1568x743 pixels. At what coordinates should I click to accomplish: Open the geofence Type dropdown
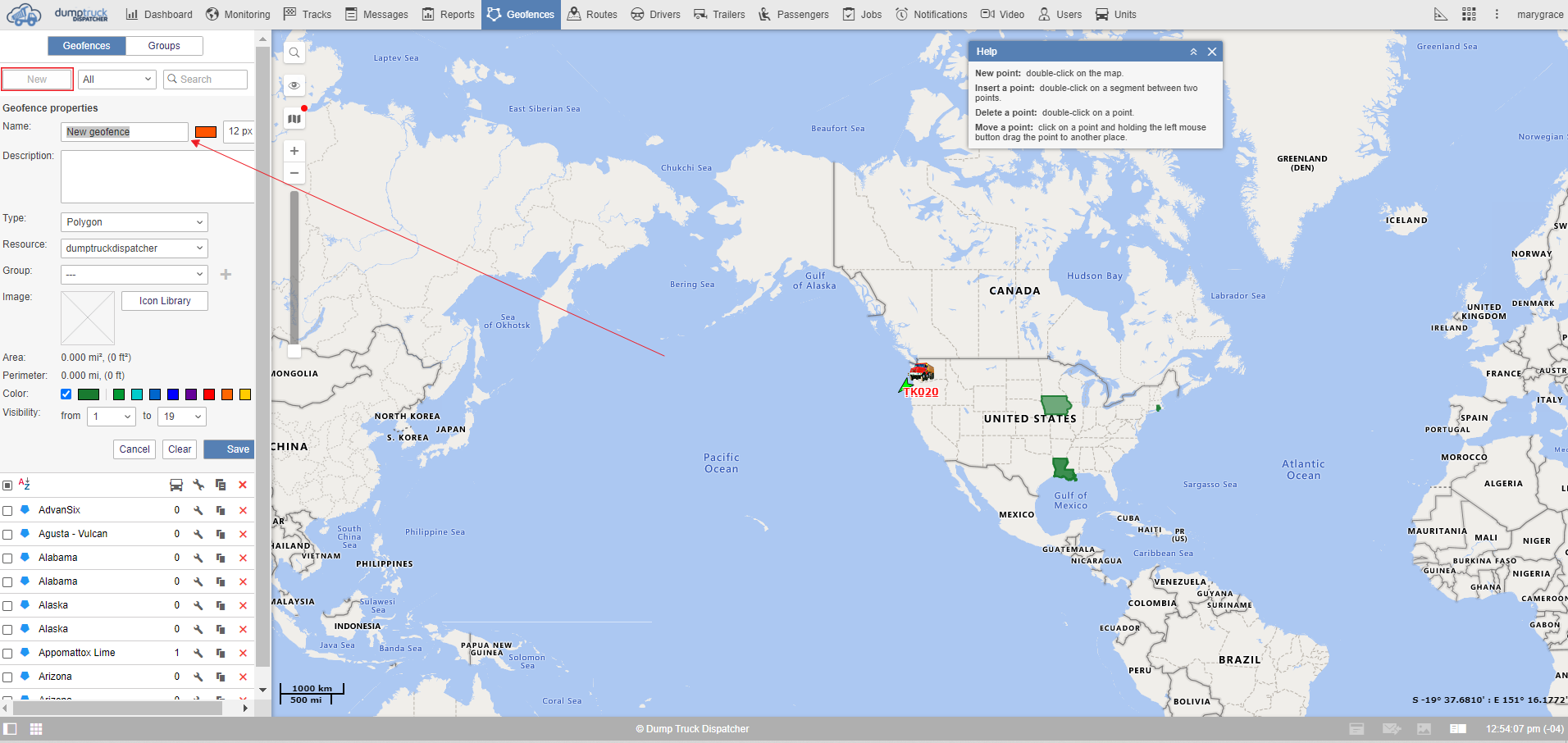pos(134,221)
